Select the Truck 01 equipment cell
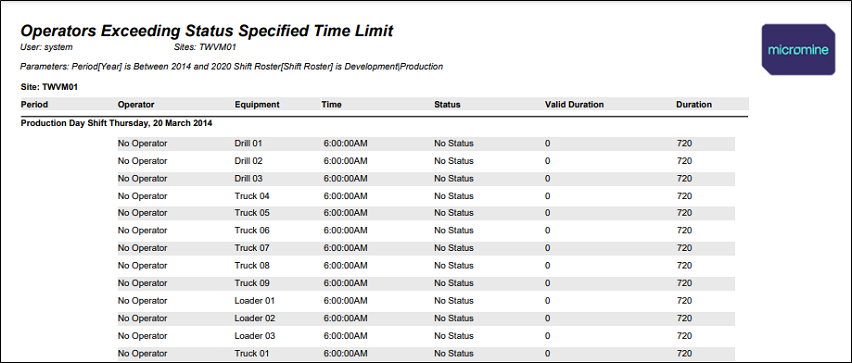Viewport: 852px width, 363px height. (x=252, y=353)
